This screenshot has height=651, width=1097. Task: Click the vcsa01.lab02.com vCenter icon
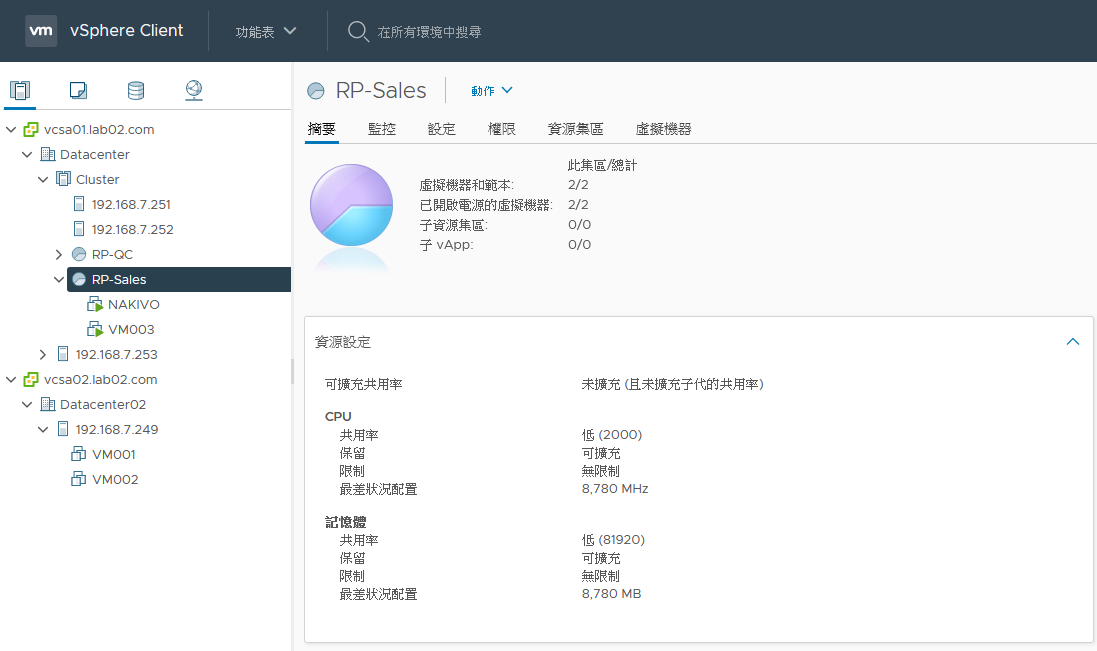pos(31,129)
